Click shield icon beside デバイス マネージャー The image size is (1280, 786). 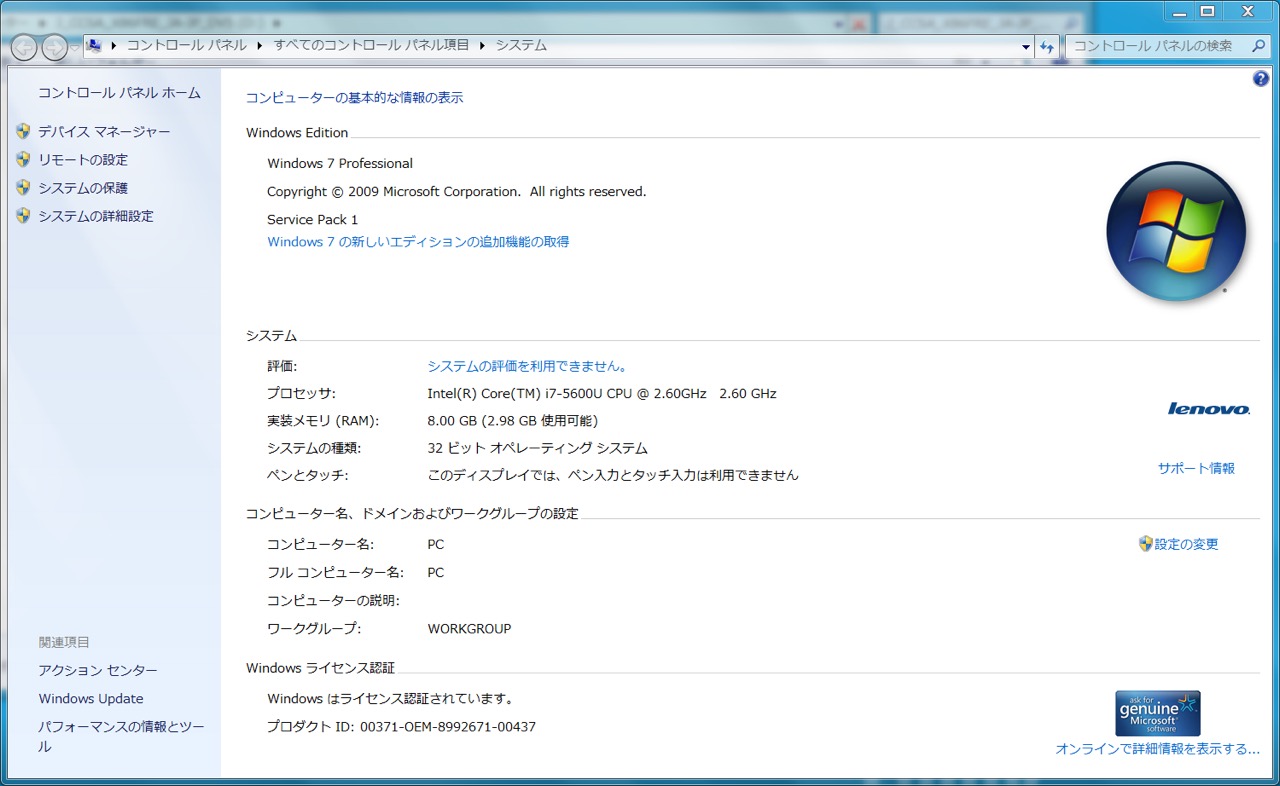click(23, 131)
